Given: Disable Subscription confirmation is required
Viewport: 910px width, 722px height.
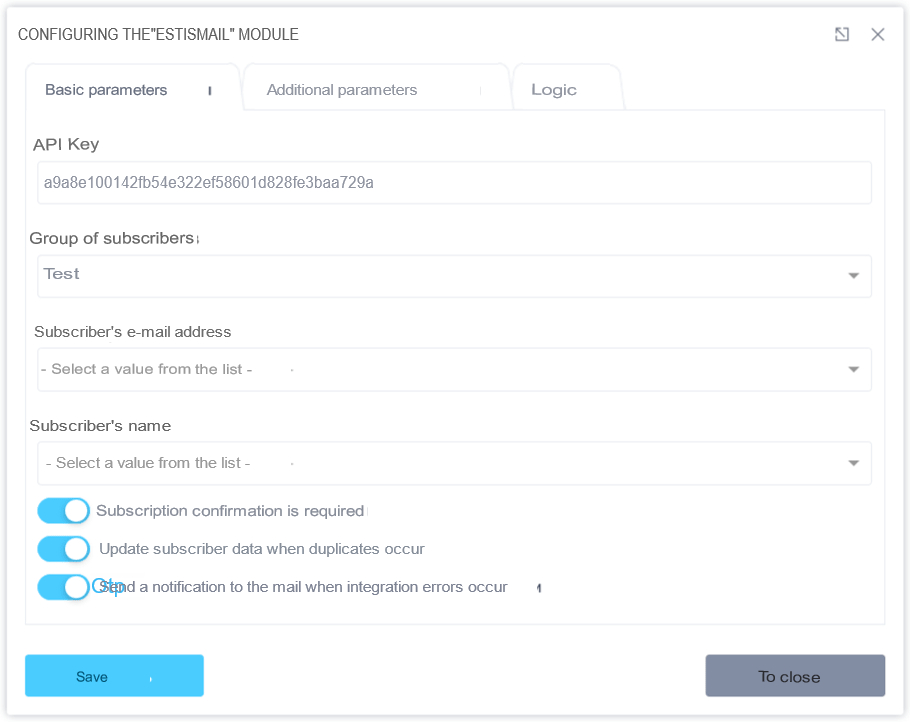Looking at the screenshot, I should click(x=63, y=511).
